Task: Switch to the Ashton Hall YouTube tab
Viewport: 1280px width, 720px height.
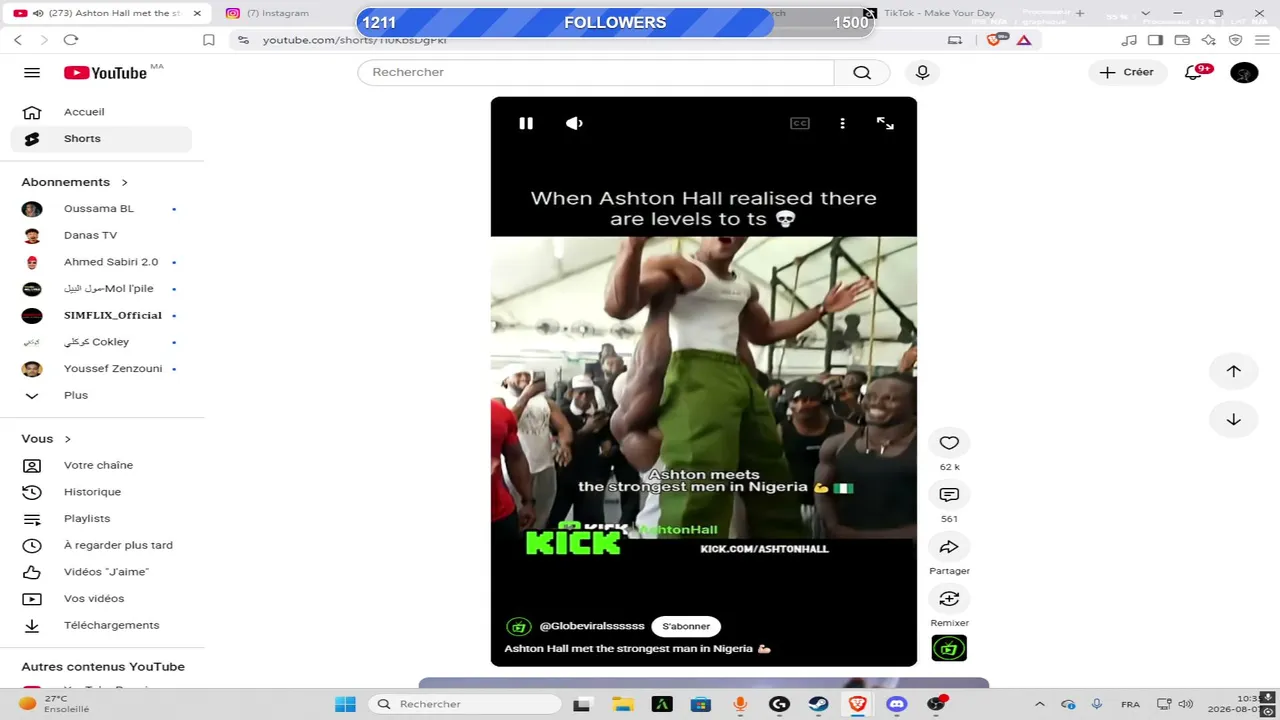Action: click(x=107, y=13)
